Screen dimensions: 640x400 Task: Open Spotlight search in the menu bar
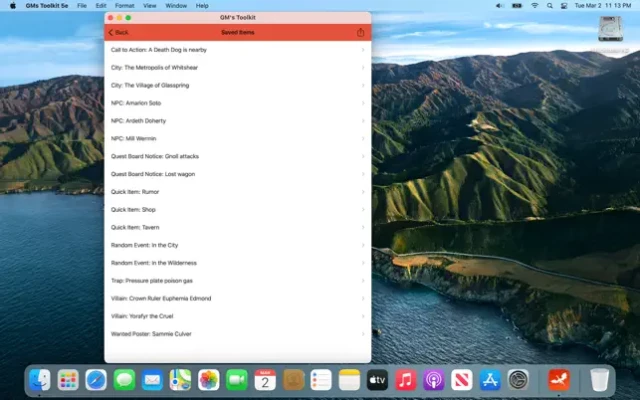tap(549, 5)
